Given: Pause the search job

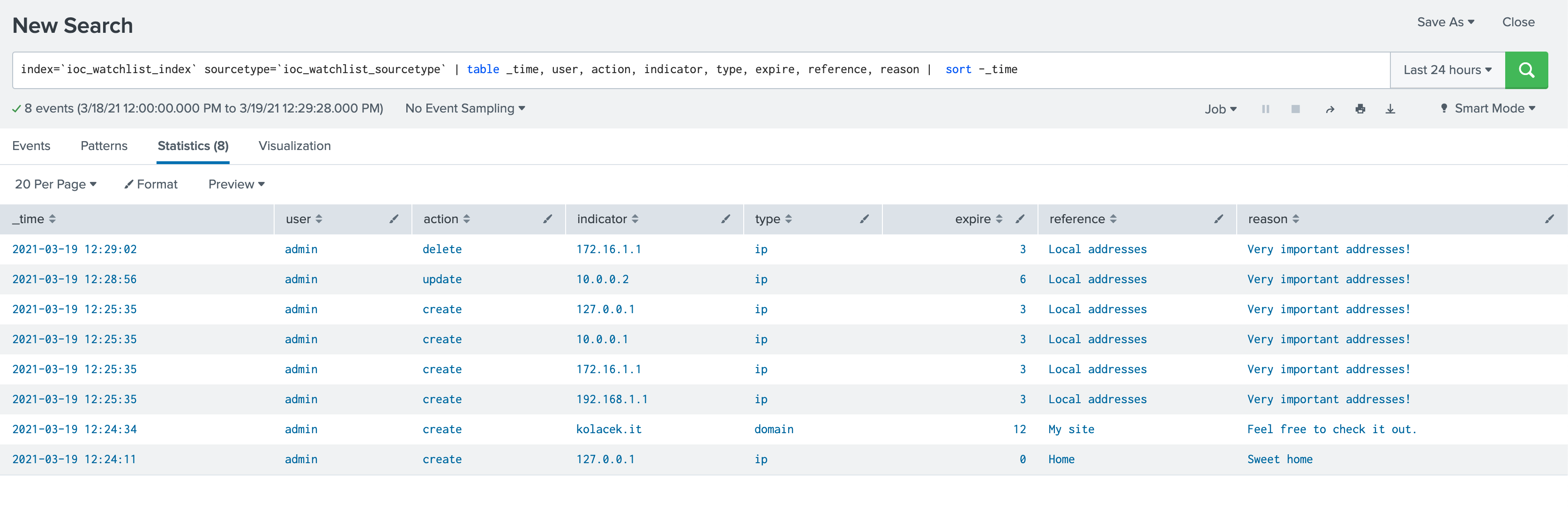Looking at the screenshot, I should point(1265,109).
